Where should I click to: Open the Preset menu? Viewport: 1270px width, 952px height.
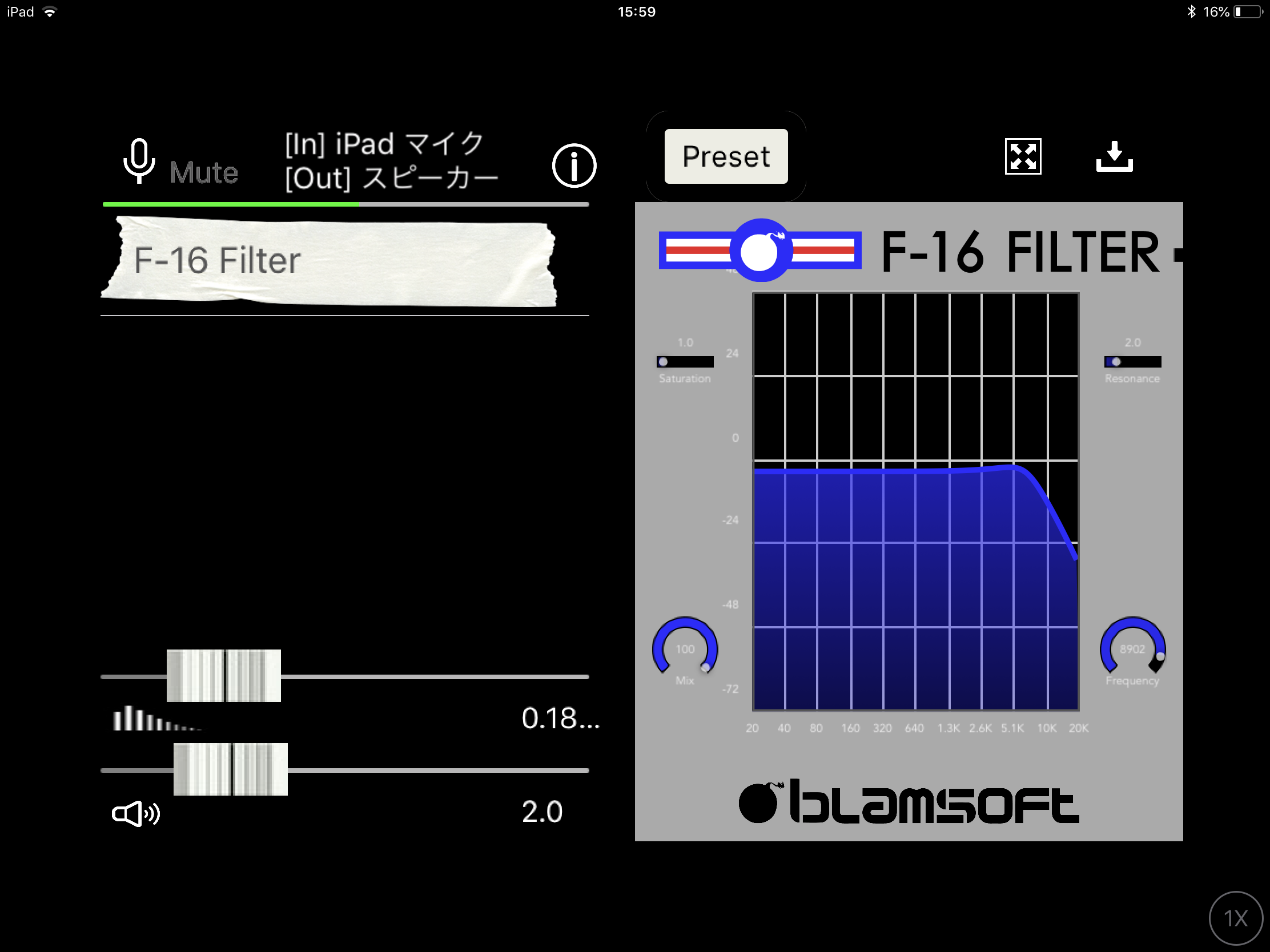(726, 156)
